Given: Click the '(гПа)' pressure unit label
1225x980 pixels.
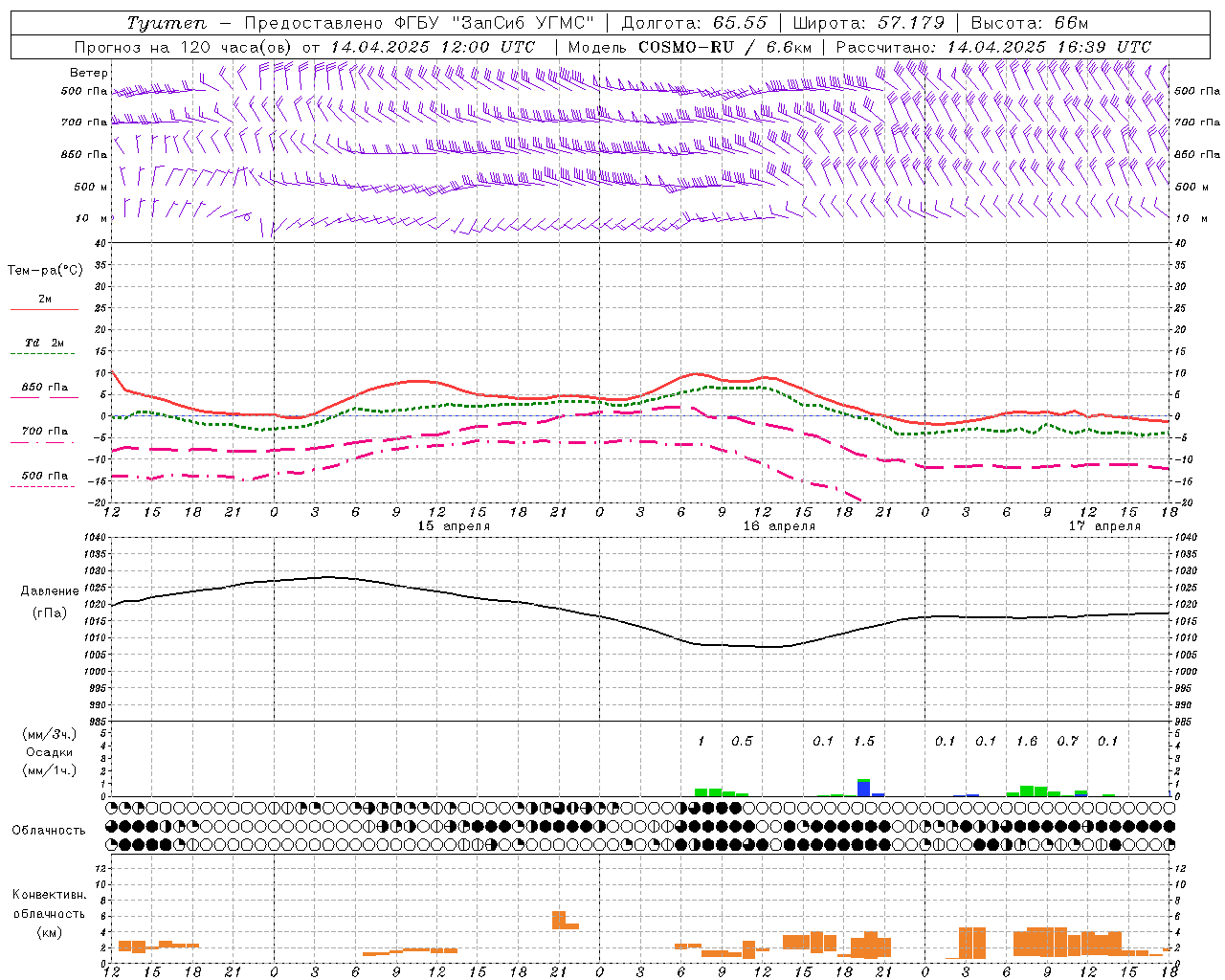Looking at the screenshot, I should click(x=50, y=613).
